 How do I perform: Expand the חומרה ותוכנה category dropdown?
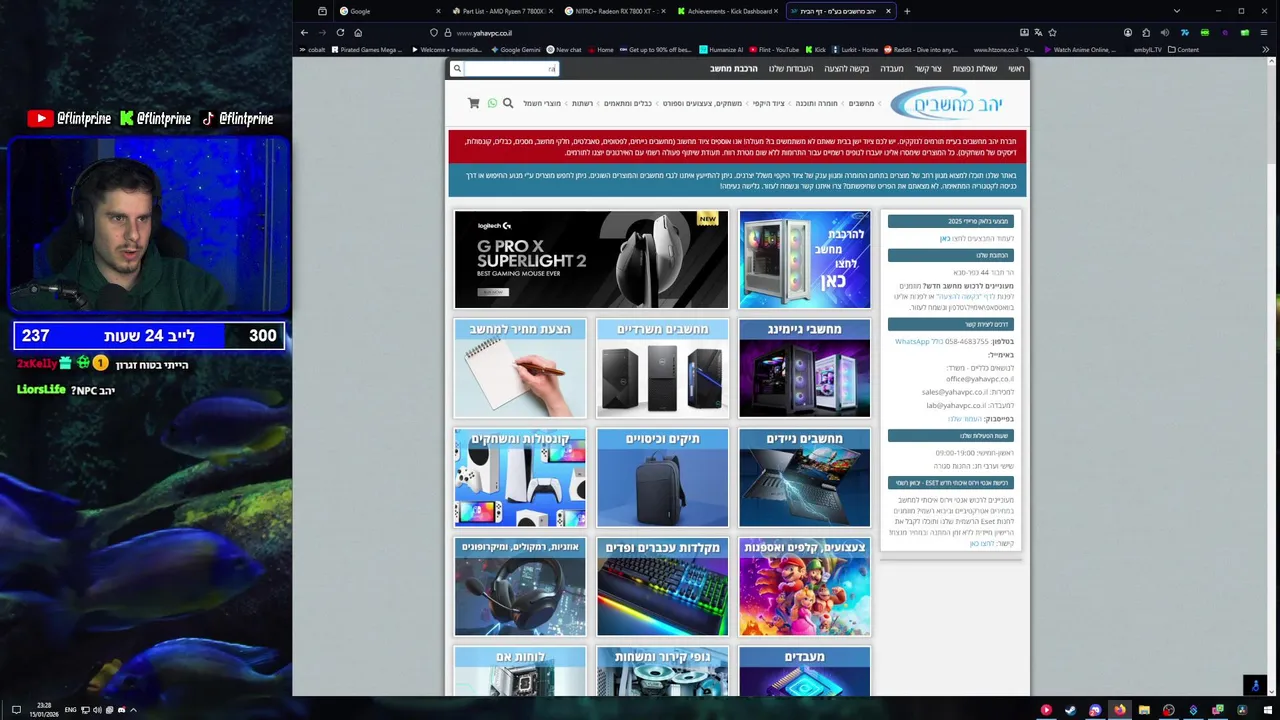pyautogui.click(x=816, y=103)
